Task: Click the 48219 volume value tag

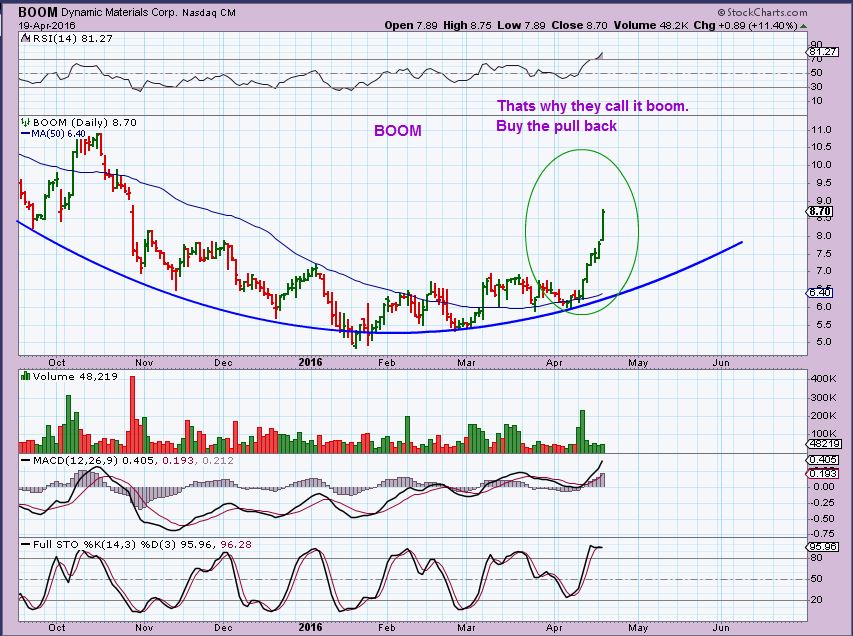Action: [823, 444]
